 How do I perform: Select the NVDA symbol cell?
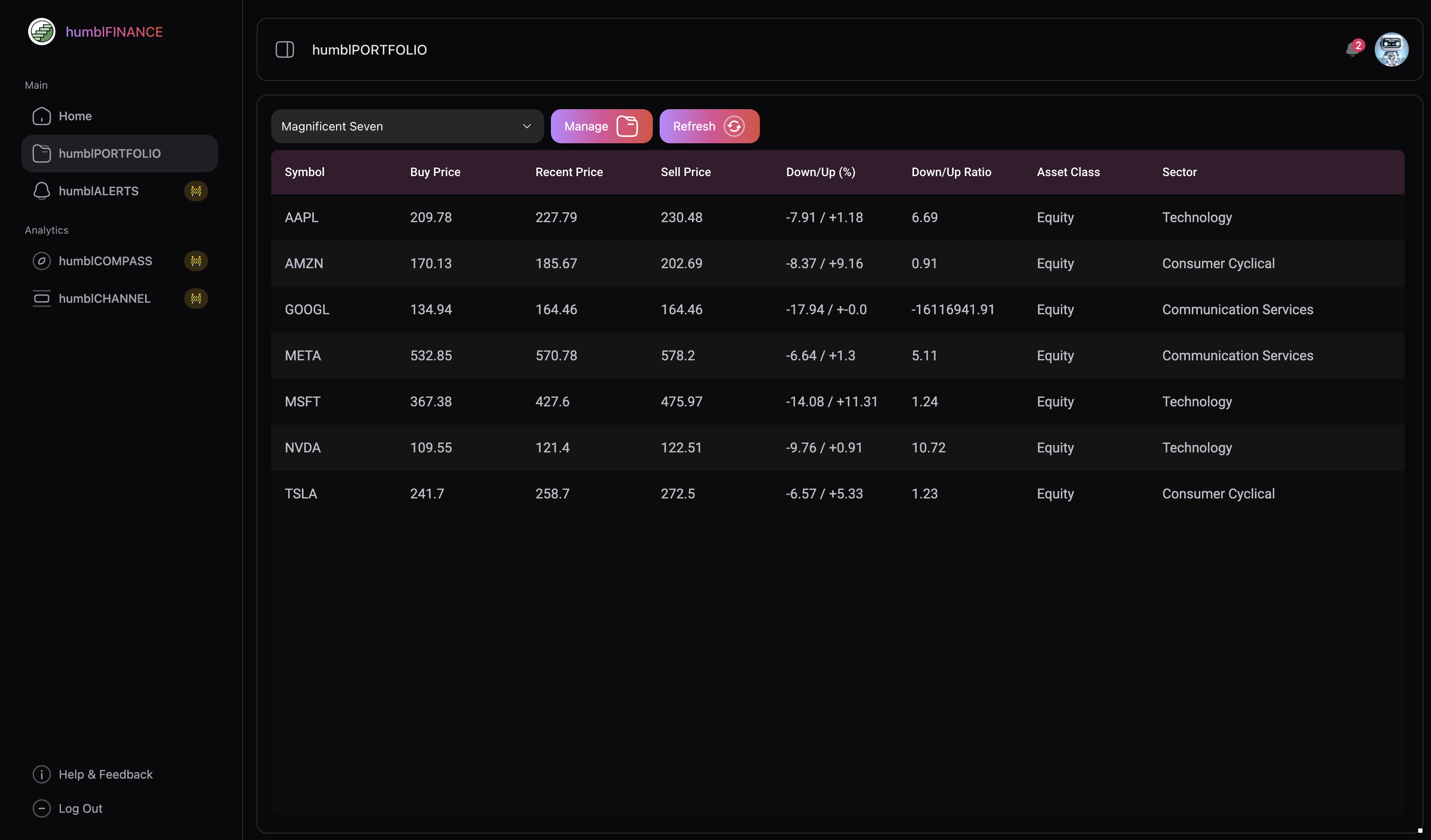pos(303,448)
